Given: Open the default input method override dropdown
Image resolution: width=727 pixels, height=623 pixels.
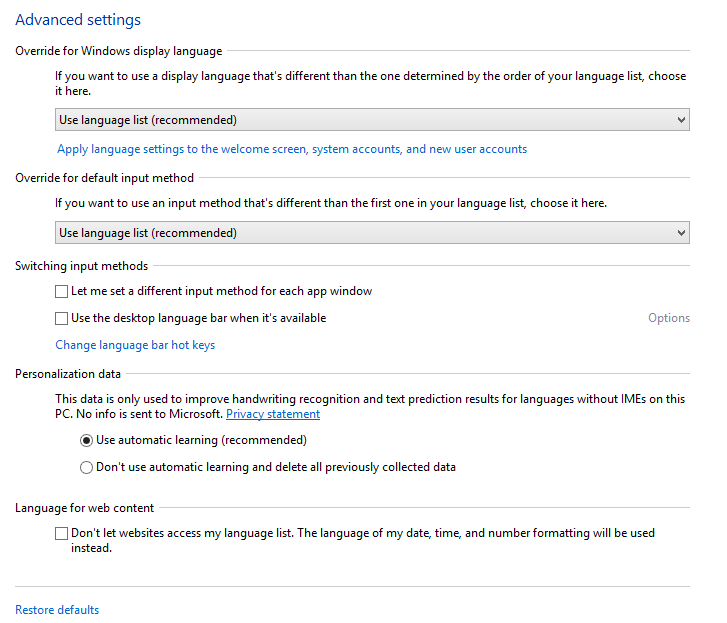Looking at the screenshot, I should pos(372,233).
